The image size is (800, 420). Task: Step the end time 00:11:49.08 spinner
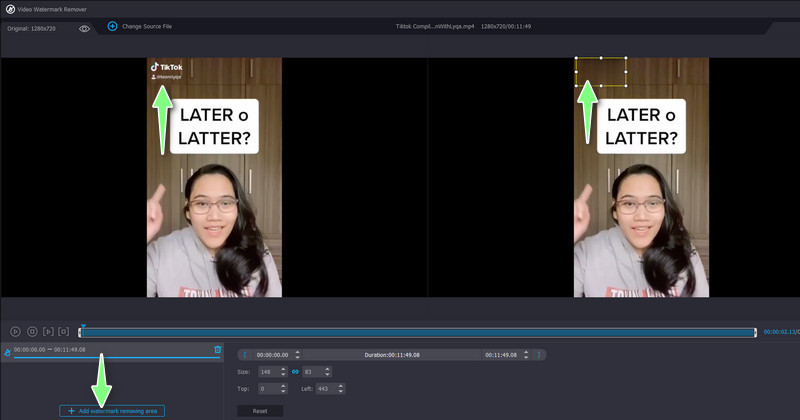(x=527, y=355)
